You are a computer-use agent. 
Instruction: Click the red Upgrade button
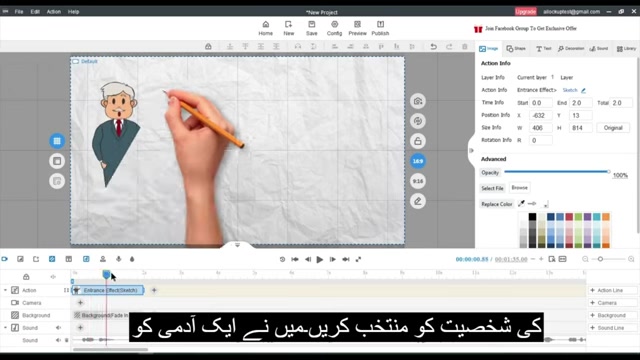(x=525, y=11)
